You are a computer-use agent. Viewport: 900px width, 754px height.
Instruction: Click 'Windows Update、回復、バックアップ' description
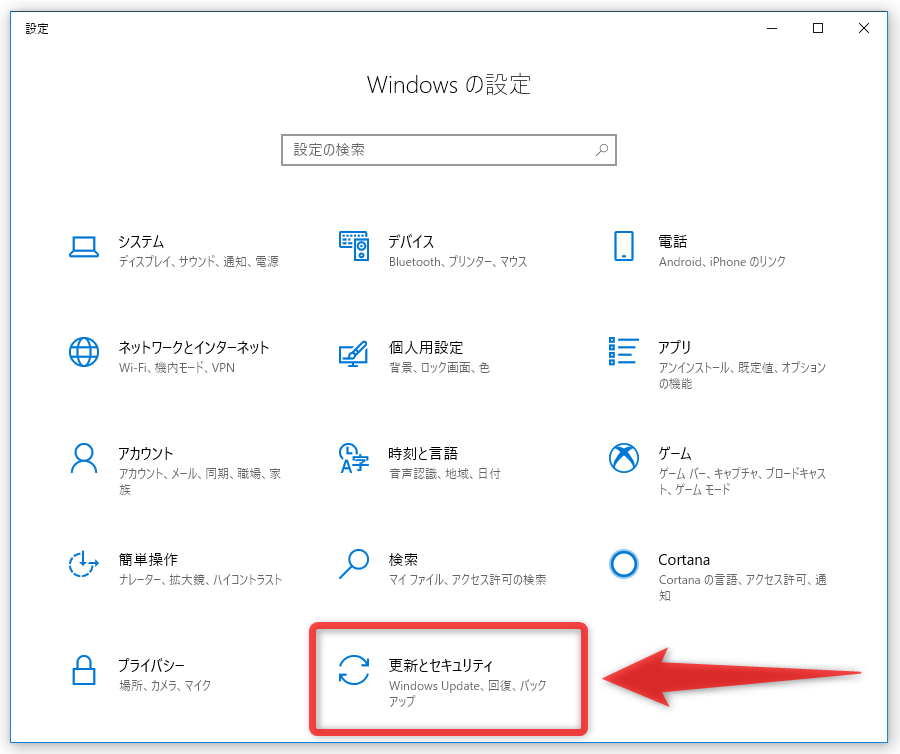tap(467, 693)
